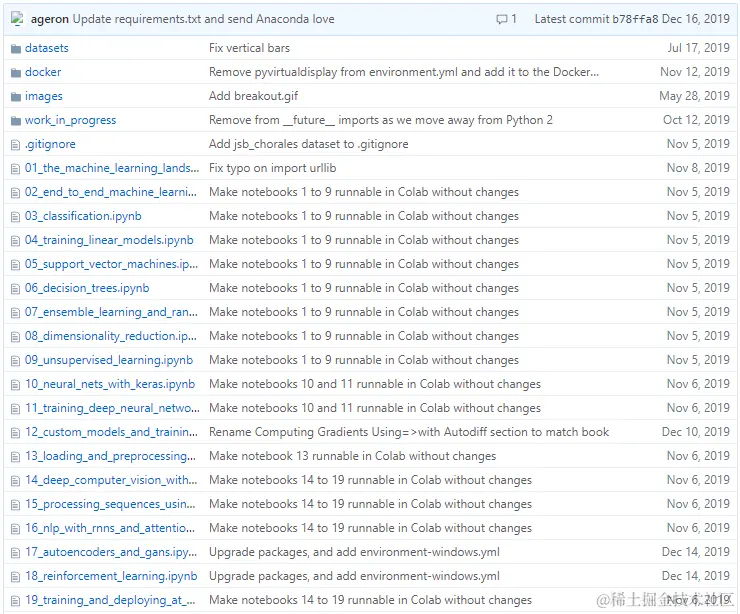Open commit 'Remove pyvirtualdisplay from environment.yml'
Screen dimensions: 740x614
pos(404,72)
